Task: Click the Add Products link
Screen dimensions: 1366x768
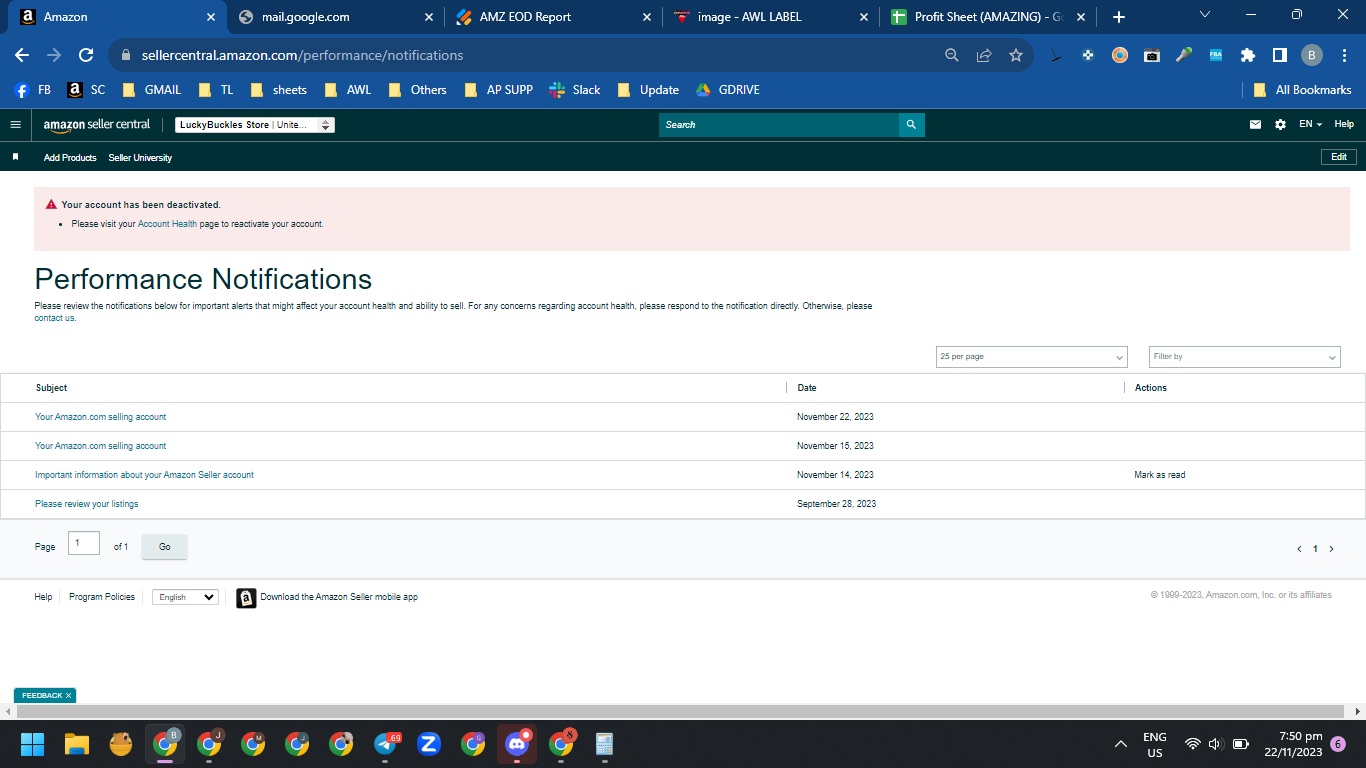Action: [x=70, y=158]
